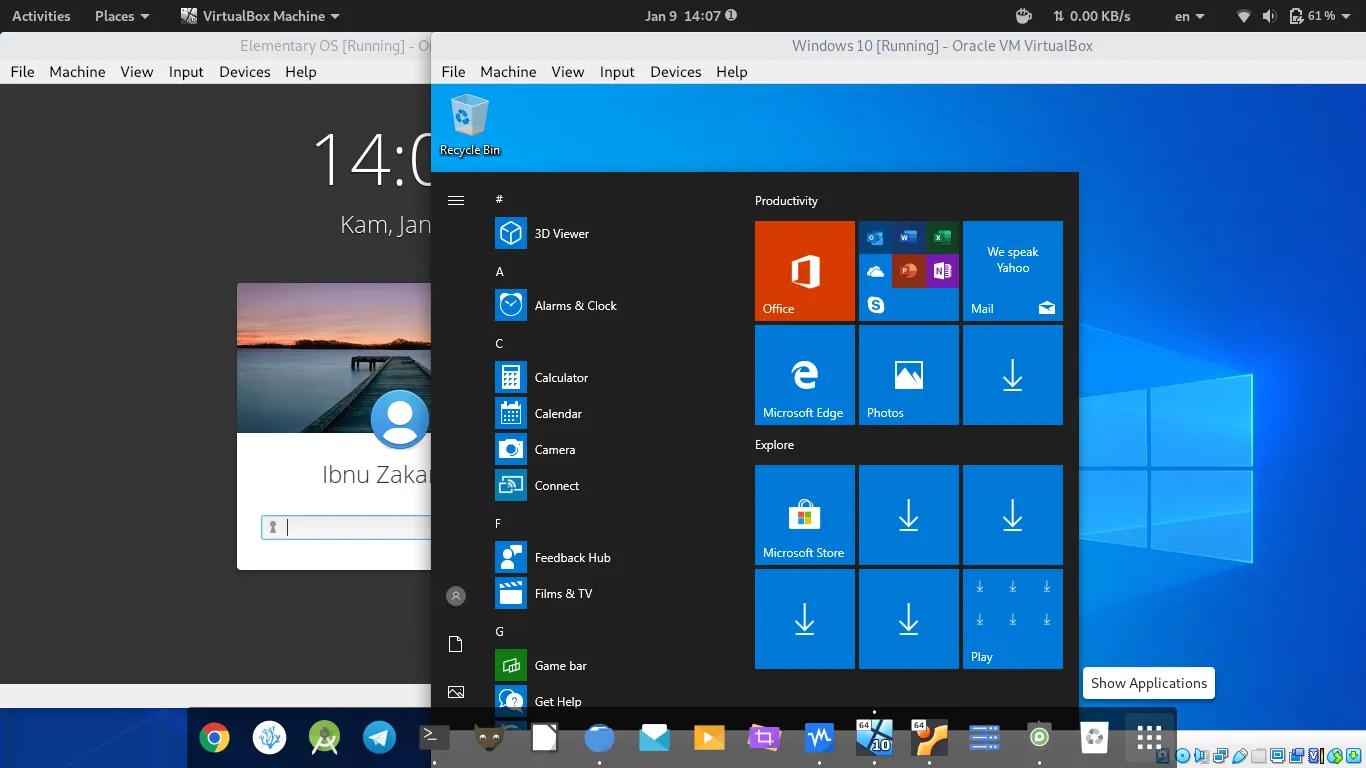1366x768 pixels.
Task: Open the Play folder tile
Action: pos(1013,619)
